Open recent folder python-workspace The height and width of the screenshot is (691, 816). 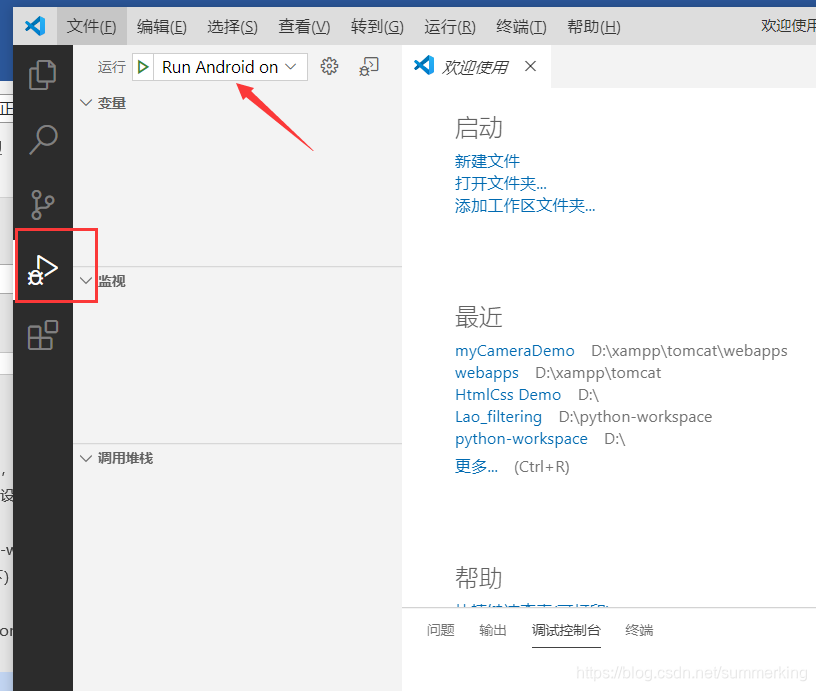tap(521, 439)
